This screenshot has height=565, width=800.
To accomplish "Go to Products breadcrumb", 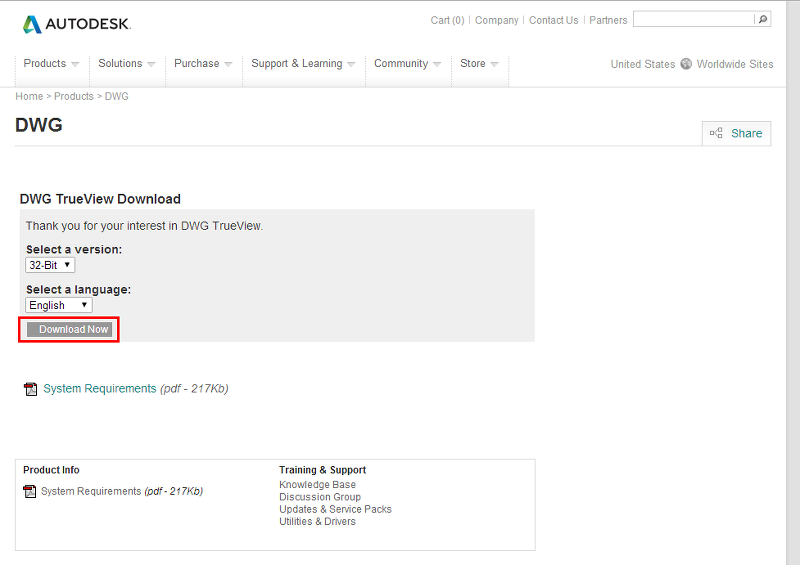I will pyautogui.click(x=74, y=96).
